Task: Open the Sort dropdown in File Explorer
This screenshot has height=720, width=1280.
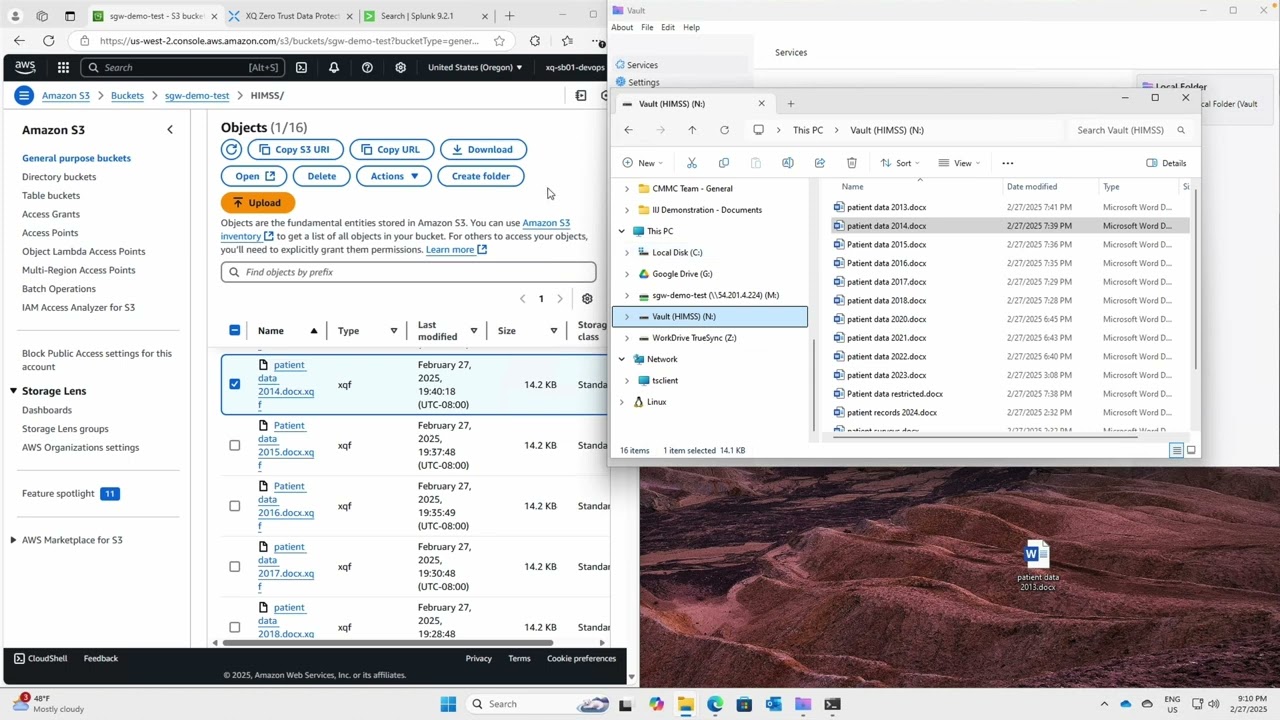Action: click(x=901, y=163)
